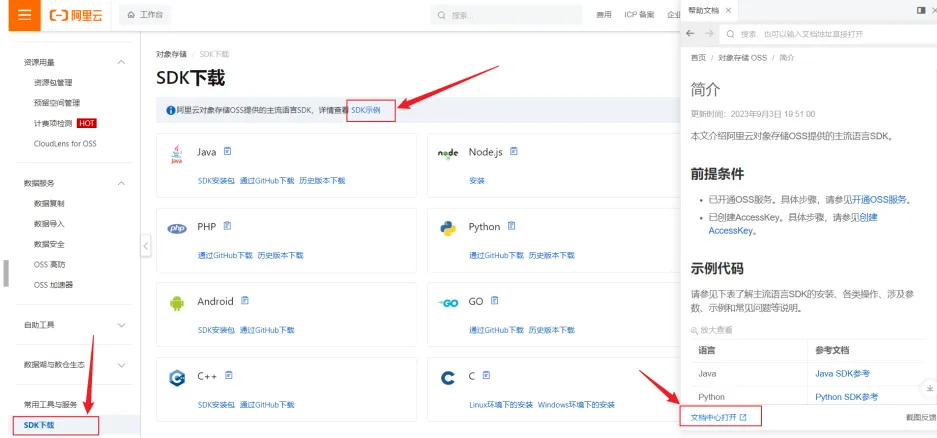
Task: Open the Node.js documentation icon
Action: 514,151
